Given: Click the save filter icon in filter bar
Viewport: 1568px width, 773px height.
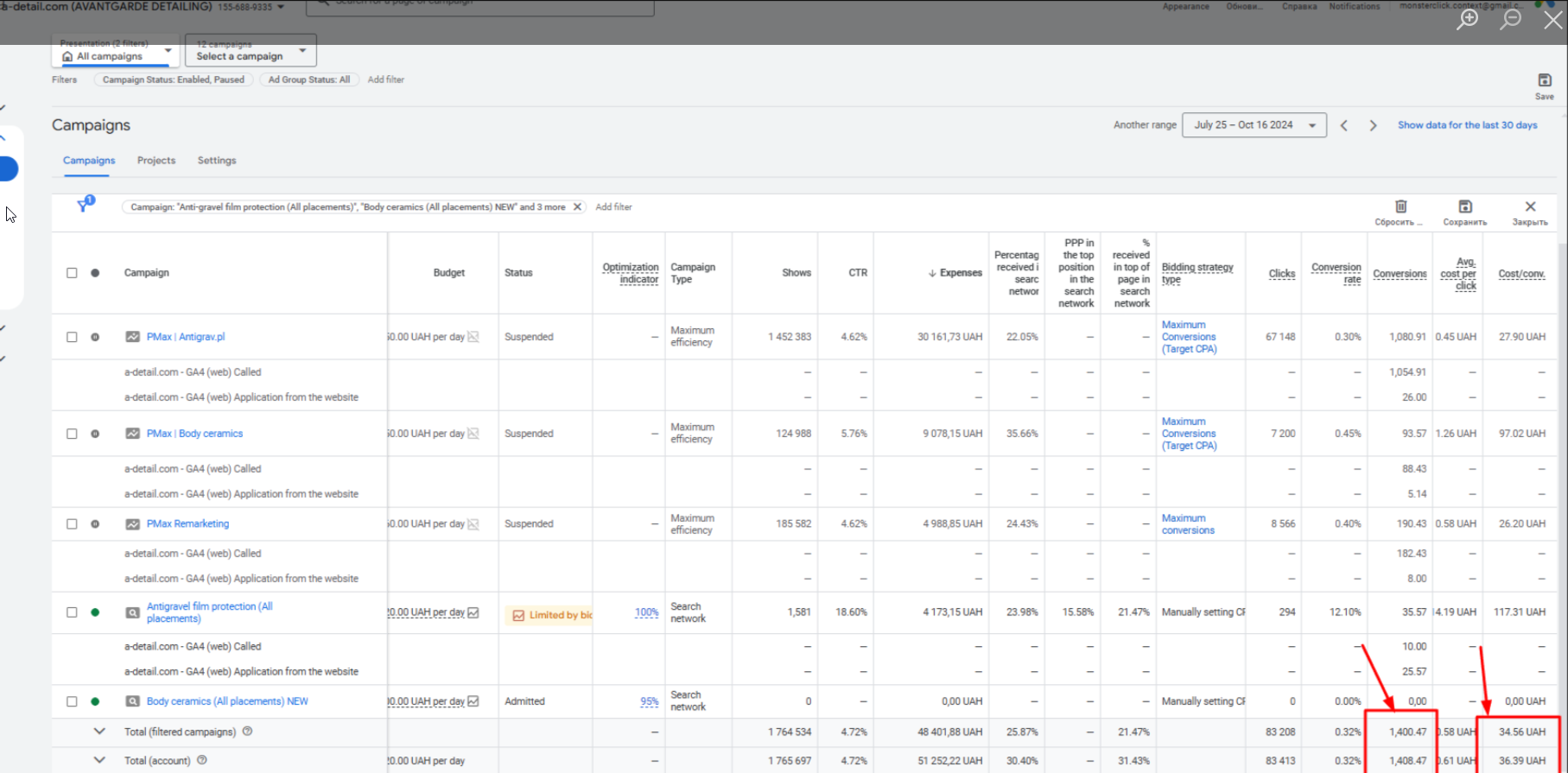Looking at the screenshot, I should pos(1464,206).
